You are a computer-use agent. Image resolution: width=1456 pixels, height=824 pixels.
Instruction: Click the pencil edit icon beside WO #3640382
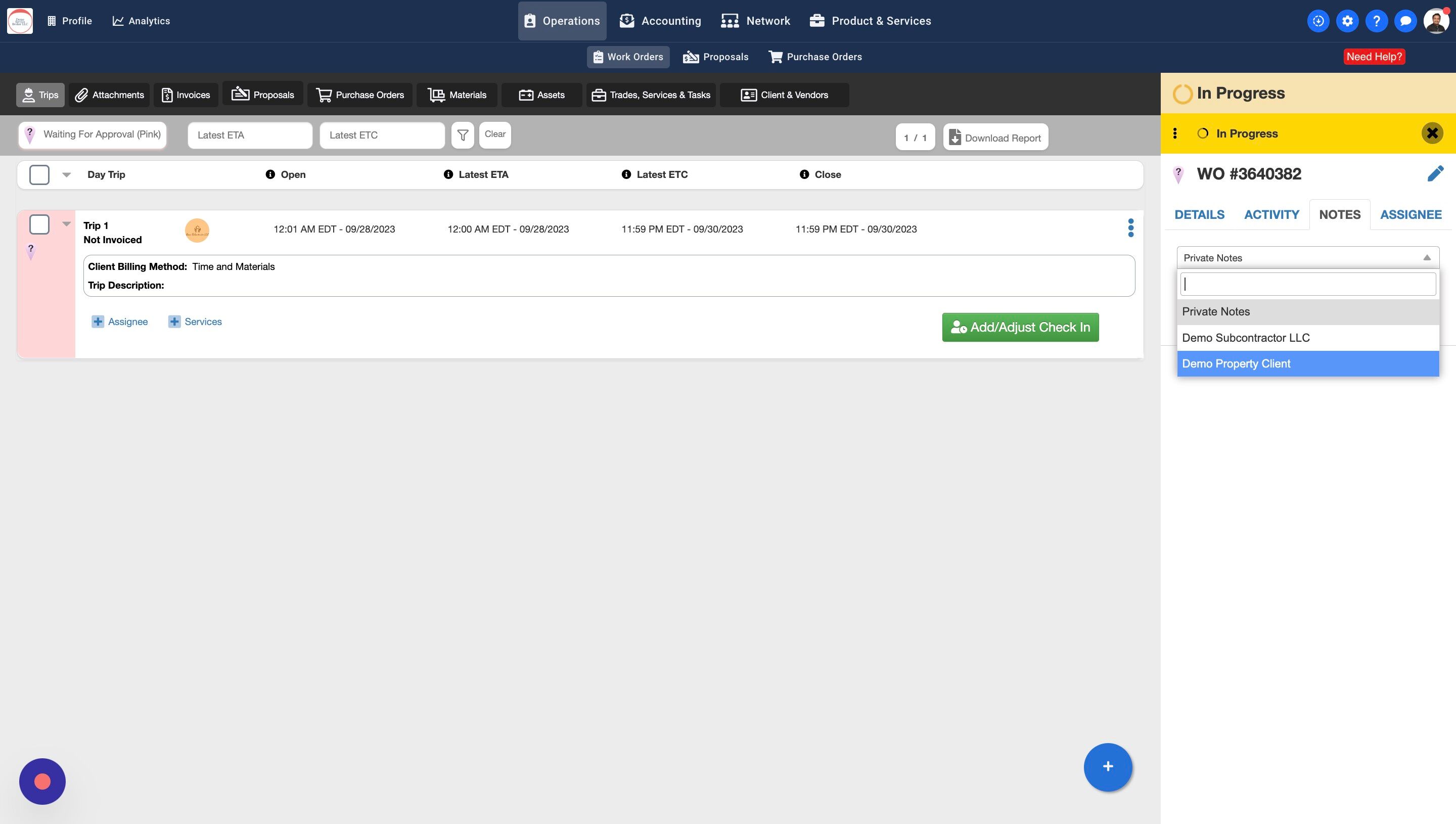pos(1435,174)
